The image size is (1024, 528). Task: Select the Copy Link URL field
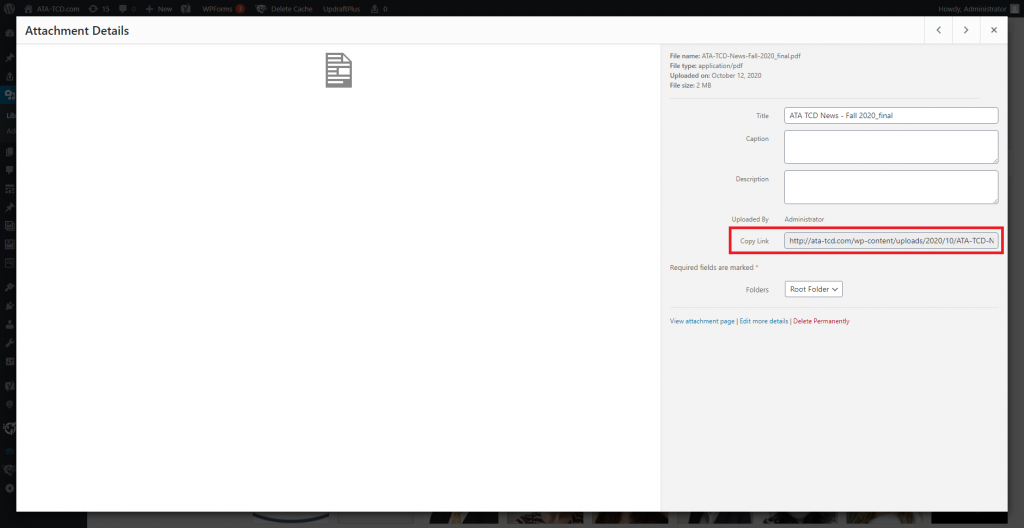coord(891,241)
